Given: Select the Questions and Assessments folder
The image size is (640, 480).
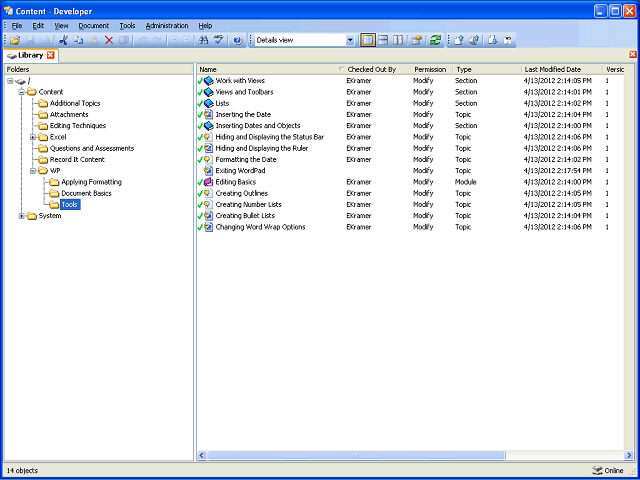Looking at the screenshot, I should (92, 148).
